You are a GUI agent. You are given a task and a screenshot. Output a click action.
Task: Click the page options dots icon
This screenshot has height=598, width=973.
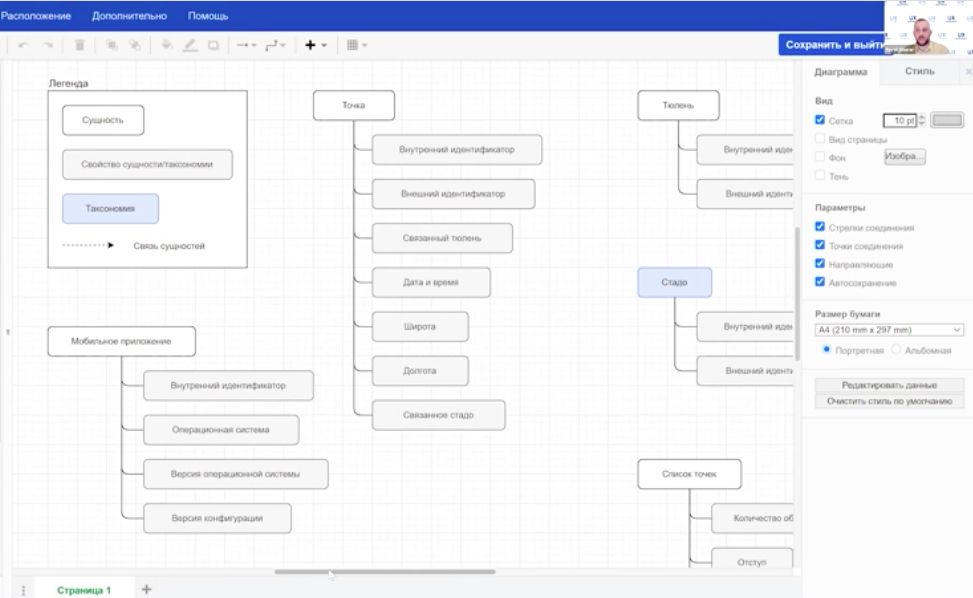(x=24, y=590)
